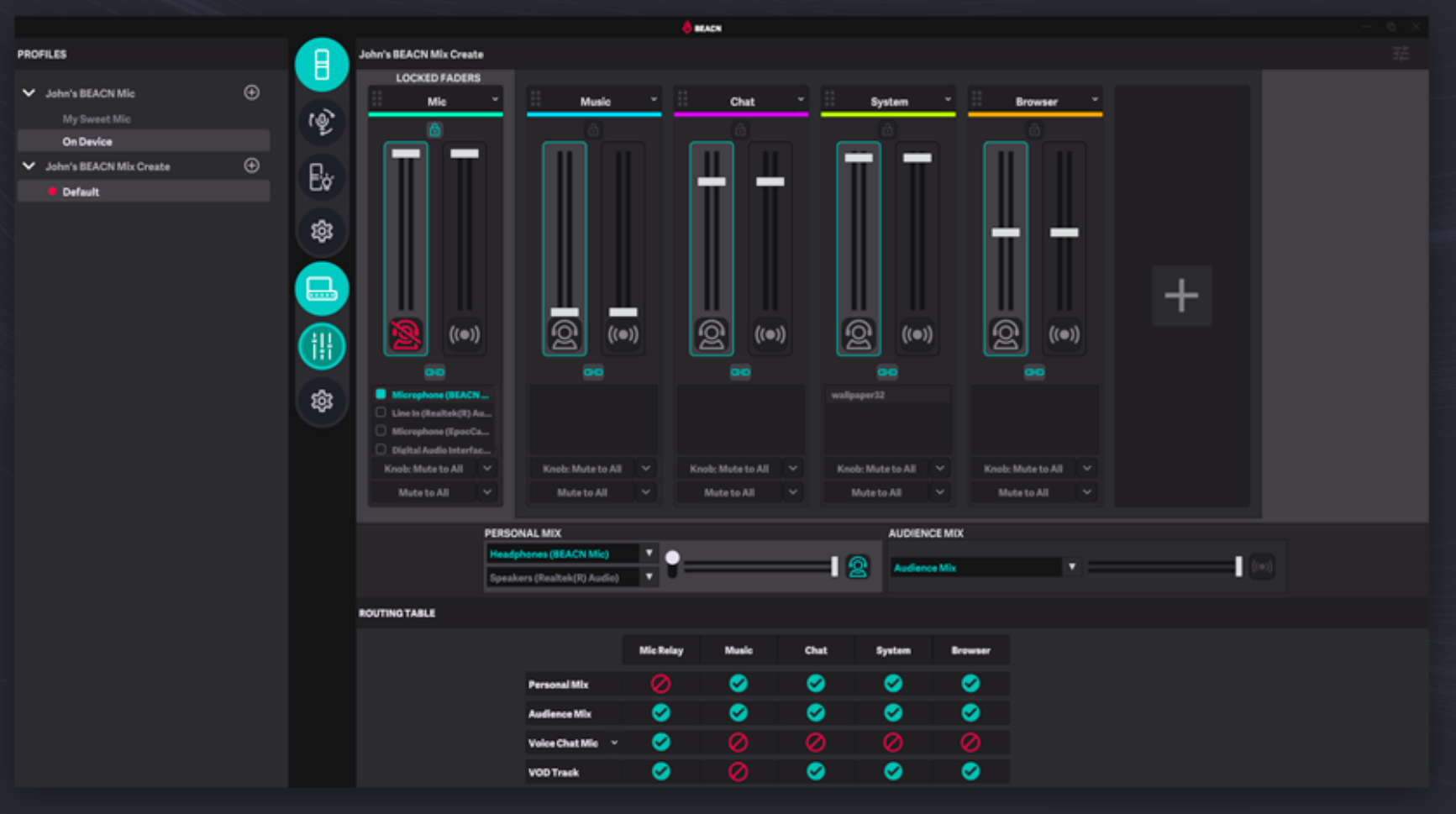
Task: Mute Mic in the audience mix
Action: click(x=465, y=334)
